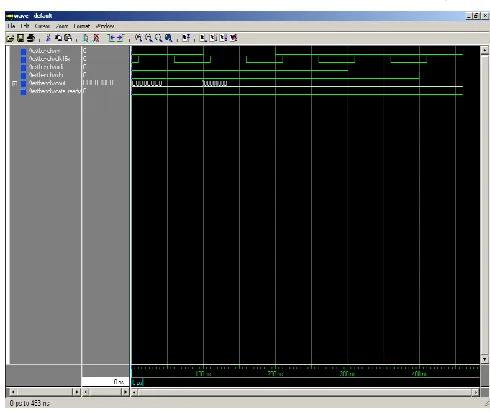490x412 pixels.
Task: Click left arrow of waveform horizontal scrollbar
Action: [134, 392]
